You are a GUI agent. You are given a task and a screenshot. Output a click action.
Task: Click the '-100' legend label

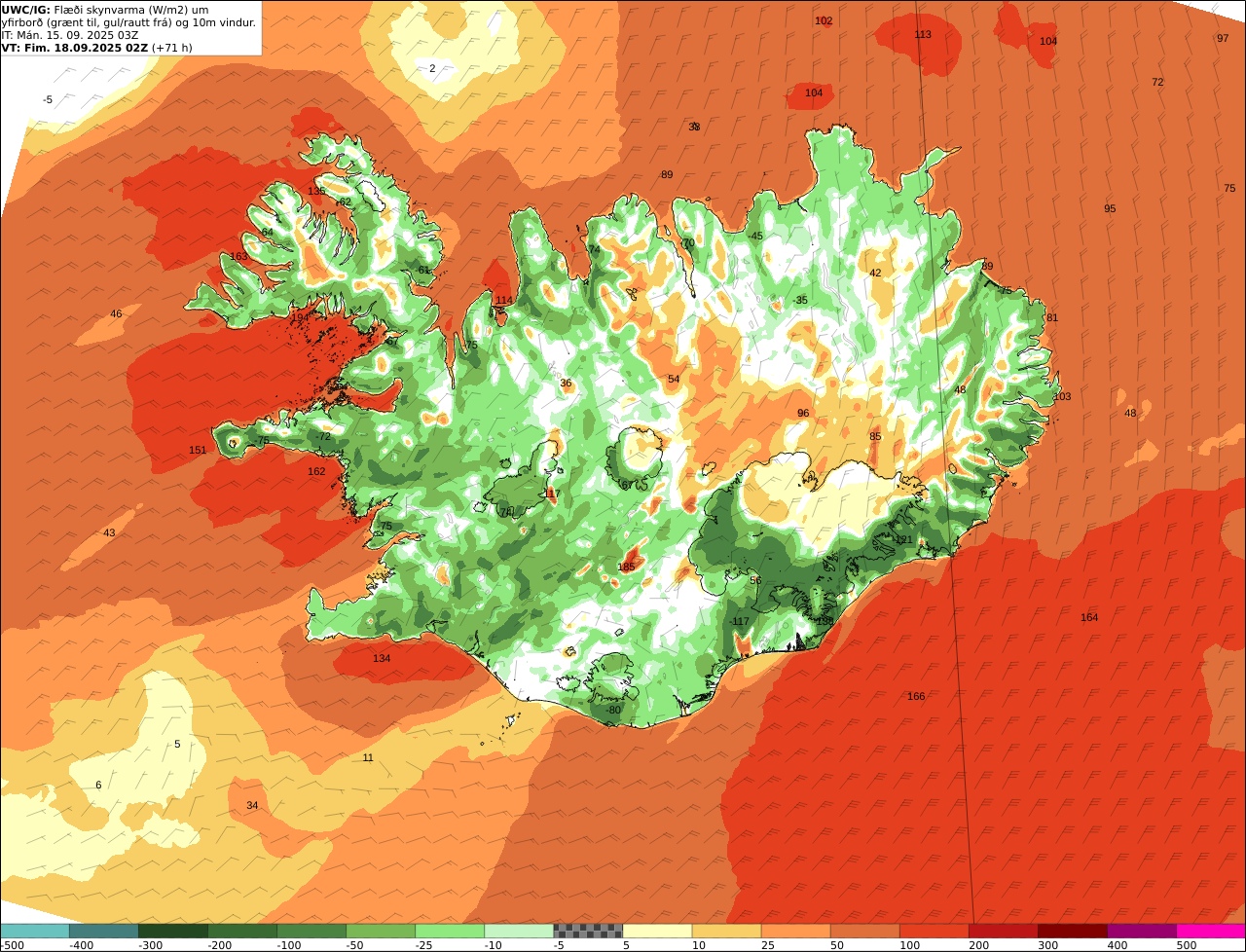288,945
